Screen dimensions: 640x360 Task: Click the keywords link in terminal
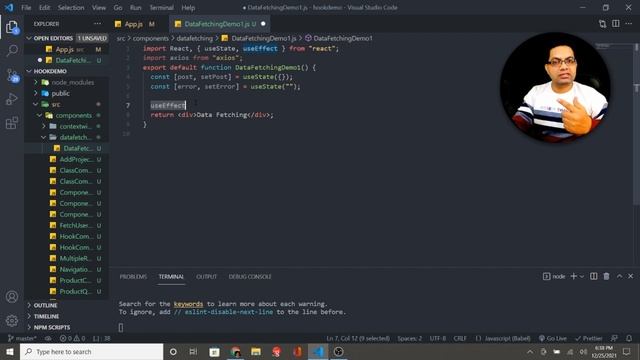click(188, 304)
